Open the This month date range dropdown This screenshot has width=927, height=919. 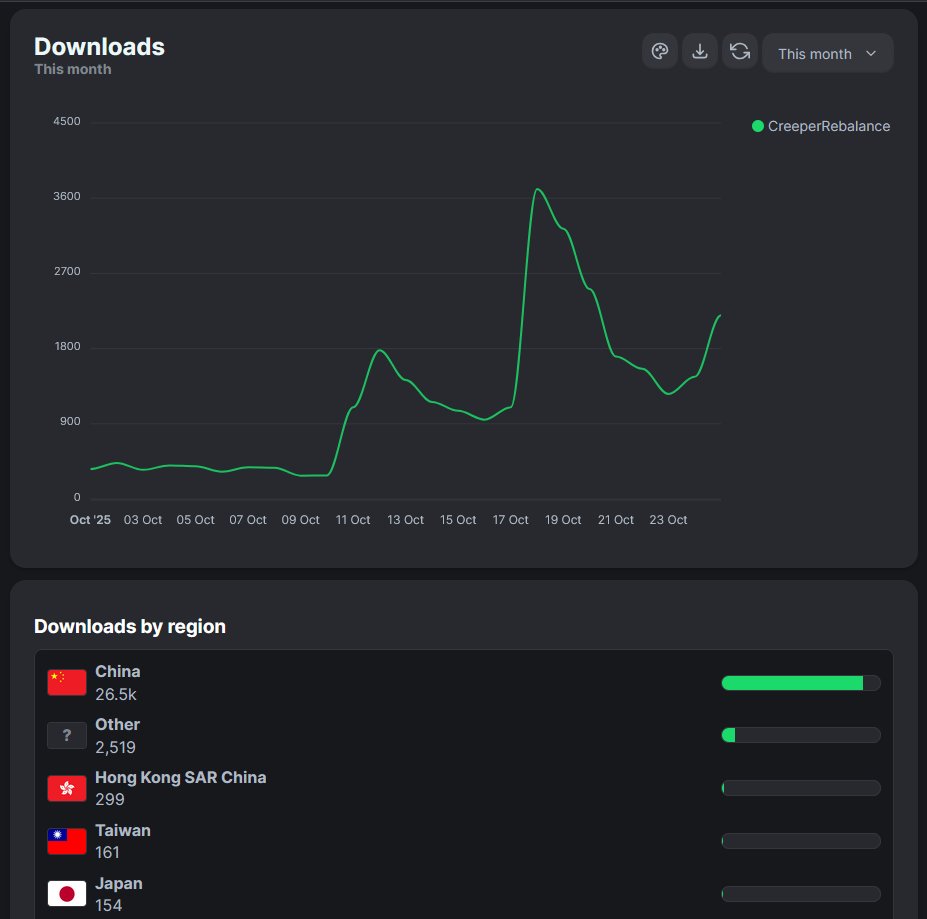click(x=827, y=52)
